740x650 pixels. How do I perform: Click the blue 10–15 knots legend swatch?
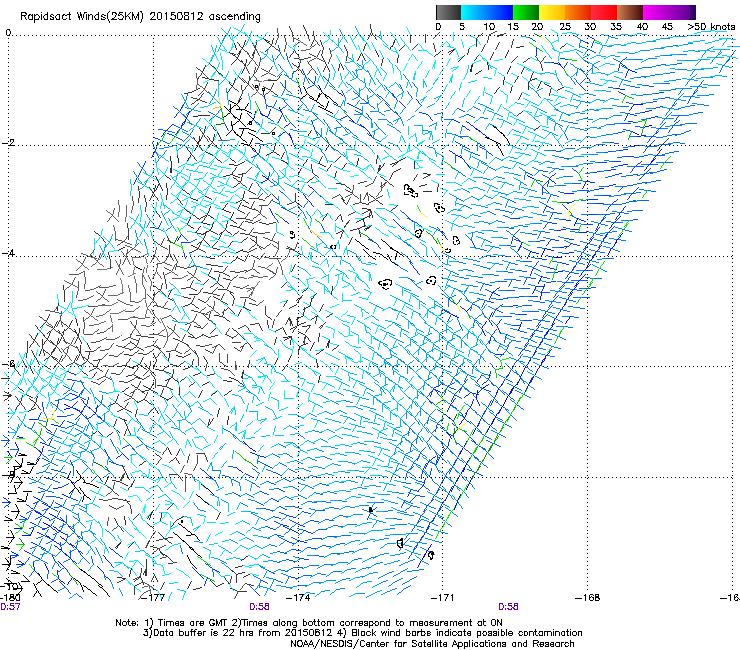[500, 12]
